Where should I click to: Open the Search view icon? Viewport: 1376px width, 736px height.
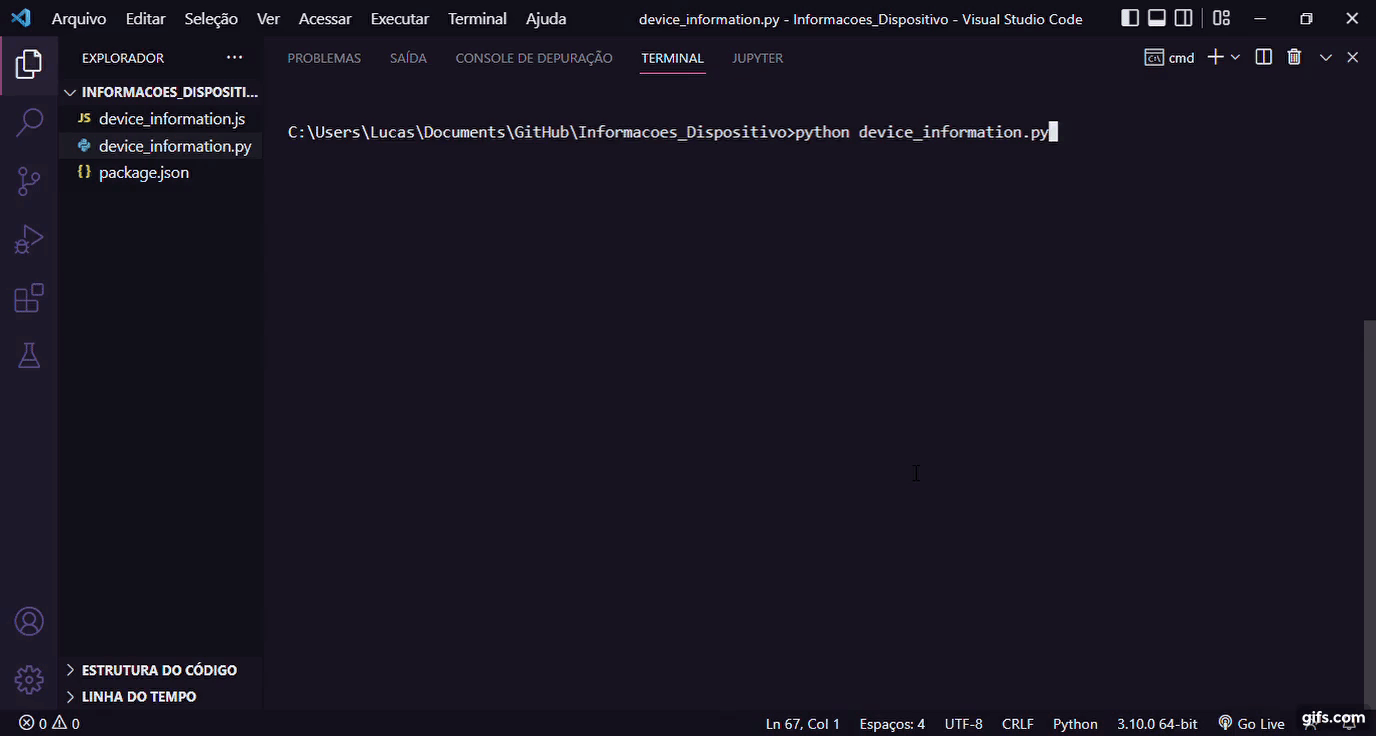click(29, 123)
